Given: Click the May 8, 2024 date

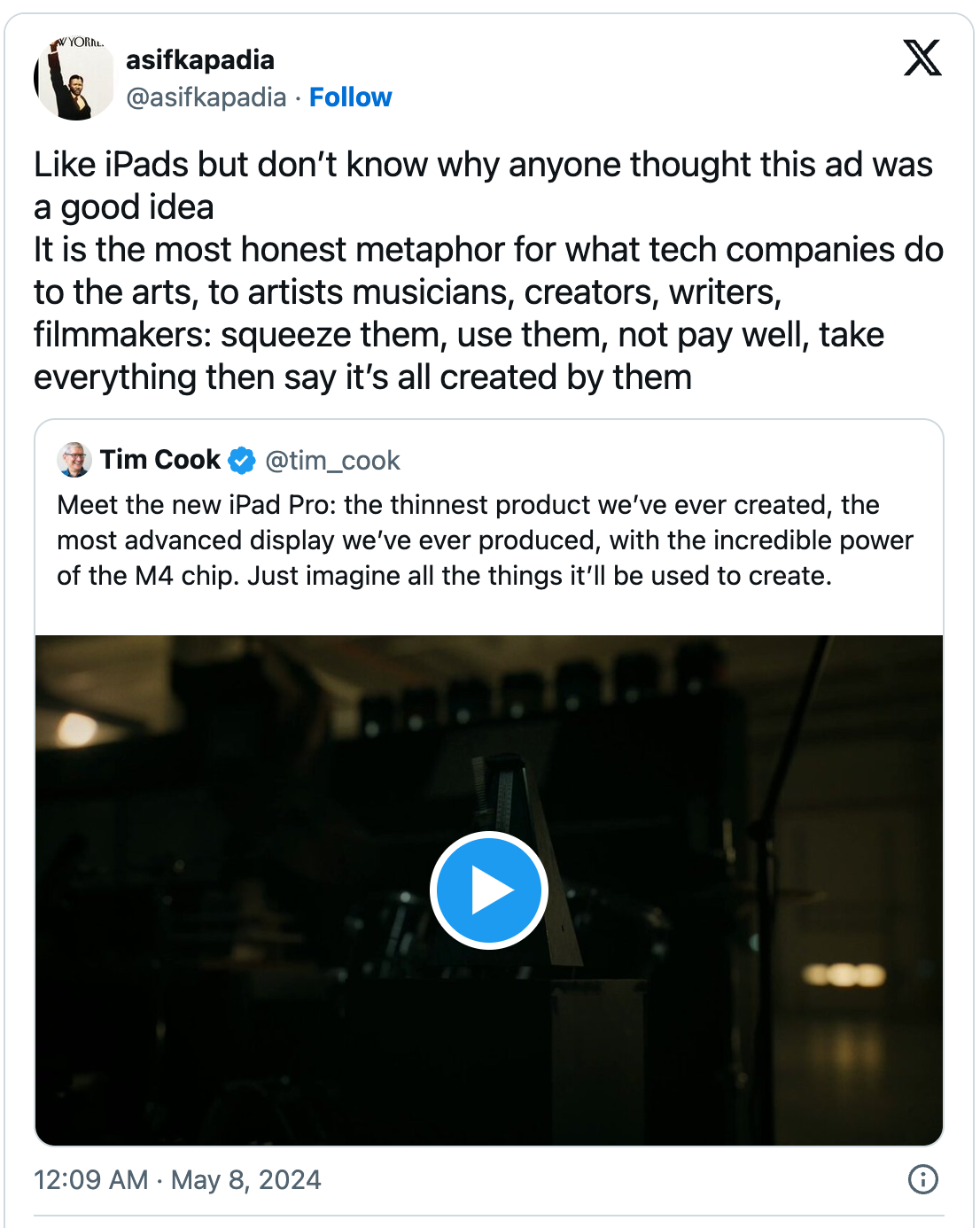Looking at the screenshot, I should point(245,1180).
